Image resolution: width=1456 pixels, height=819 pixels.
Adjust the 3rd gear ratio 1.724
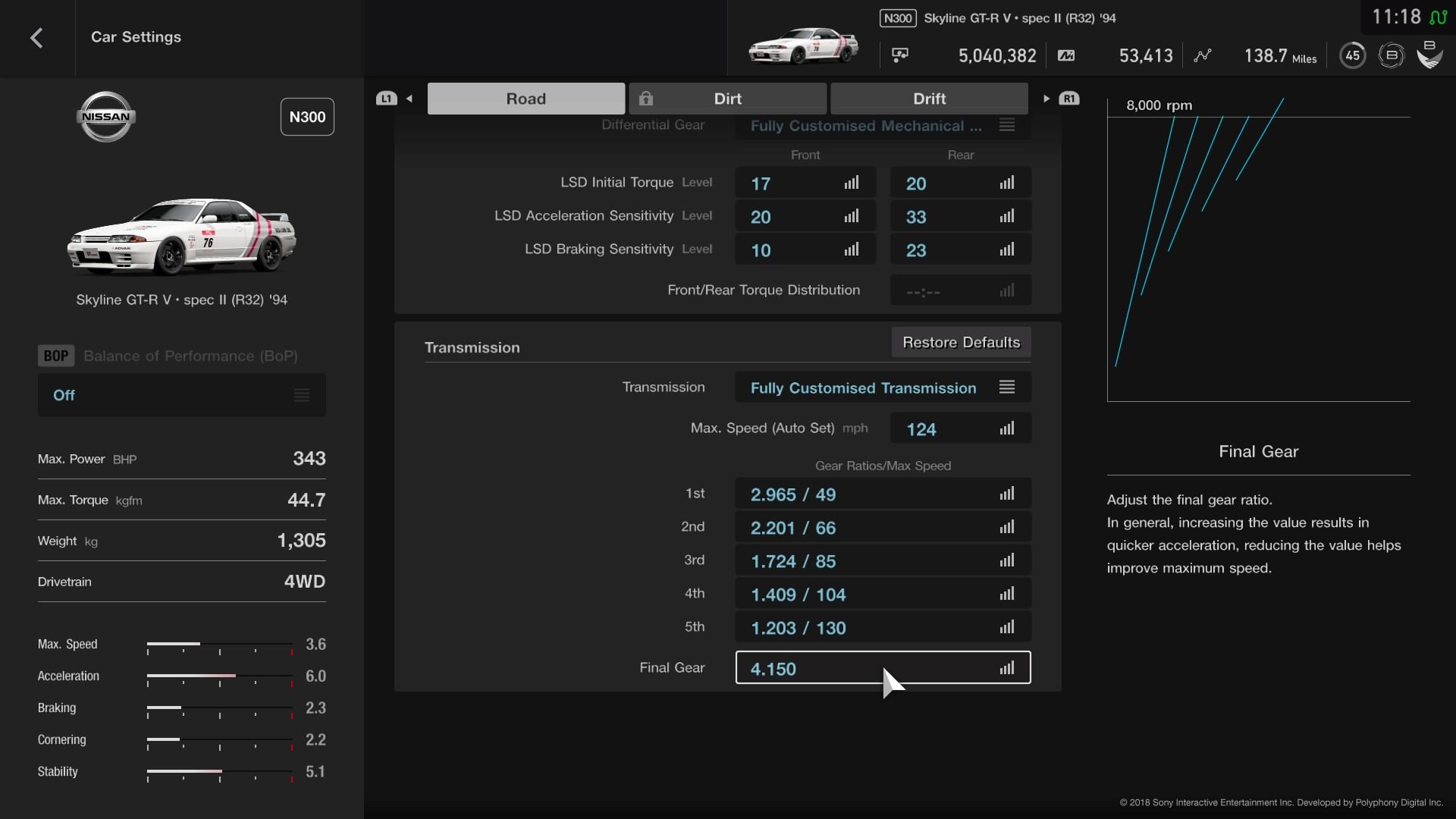tap(883, 560)
